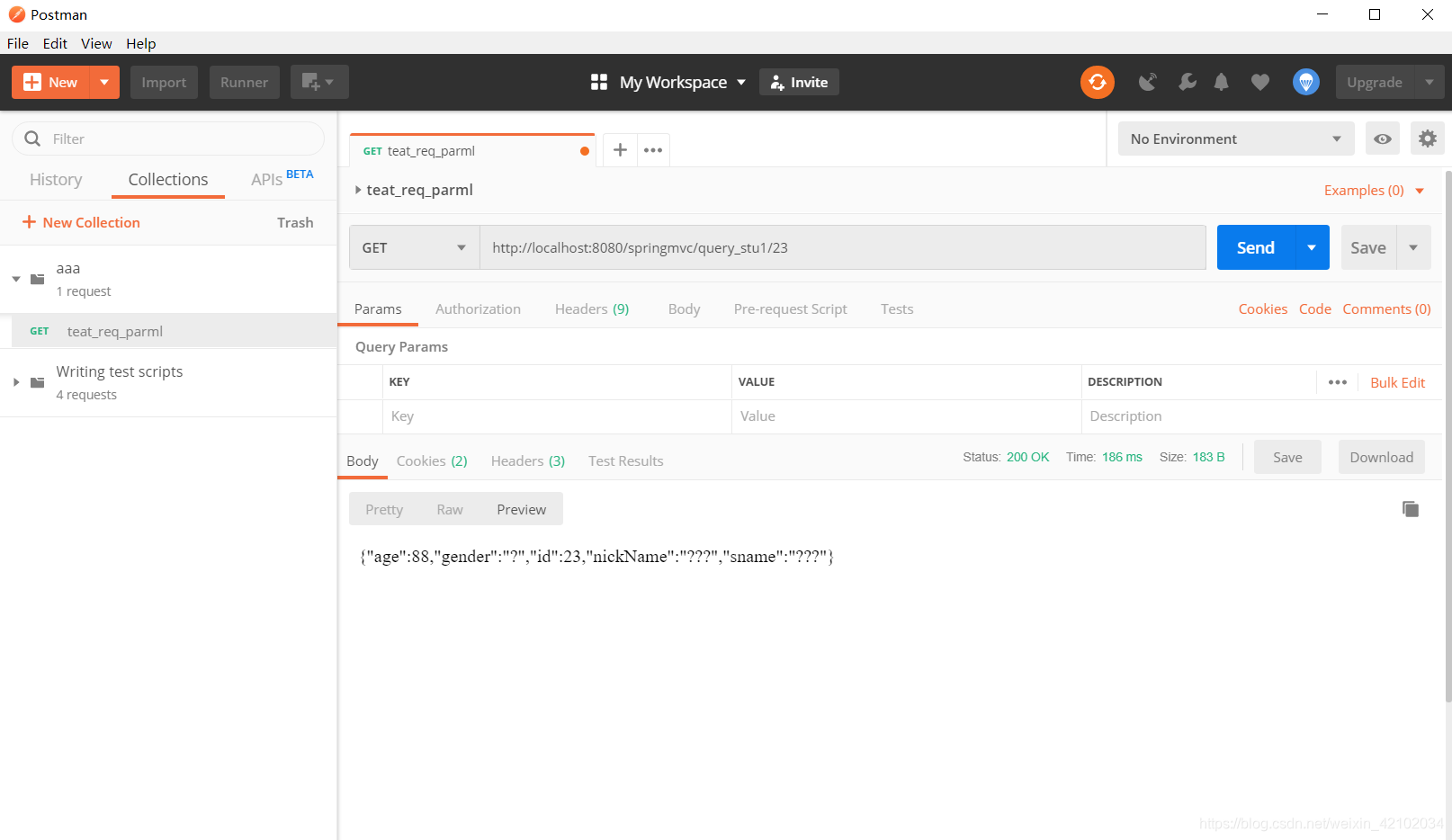This screenshot has height=840, width=1452.
Task: Click the aaa collection folder icon
Action: [x=38, y=279]
